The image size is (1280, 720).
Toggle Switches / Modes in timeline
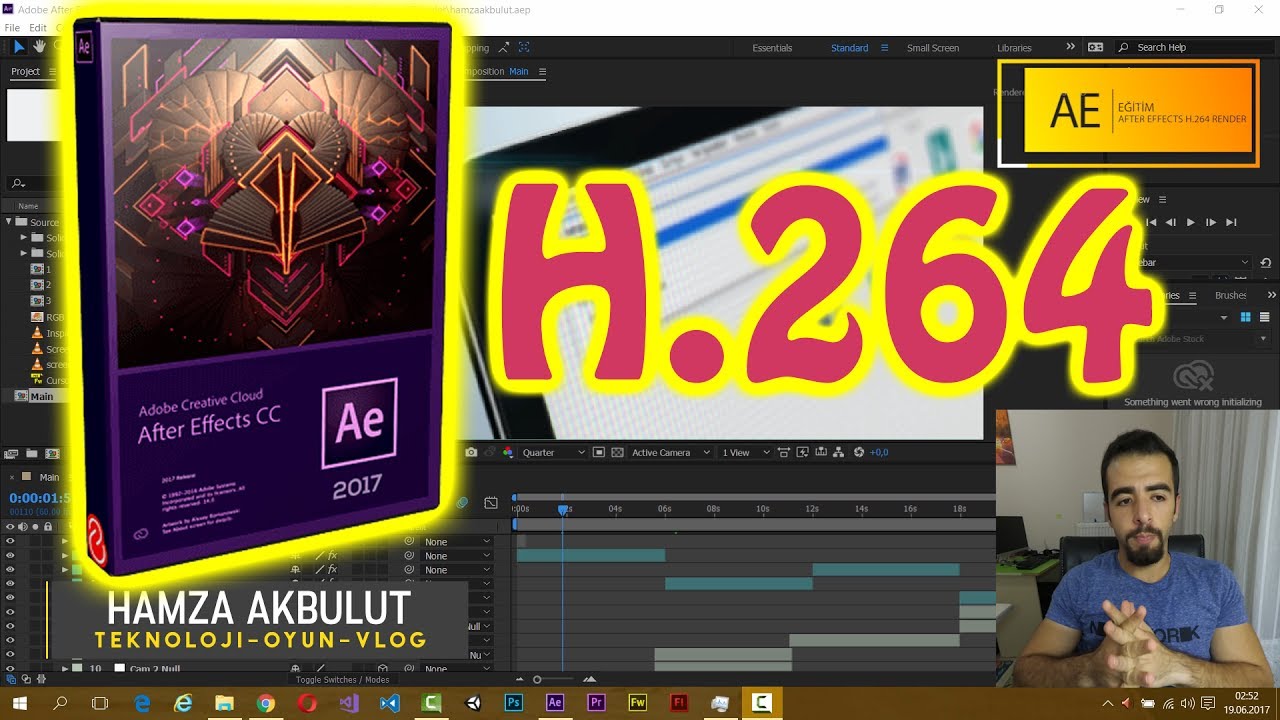click(342, 680)
